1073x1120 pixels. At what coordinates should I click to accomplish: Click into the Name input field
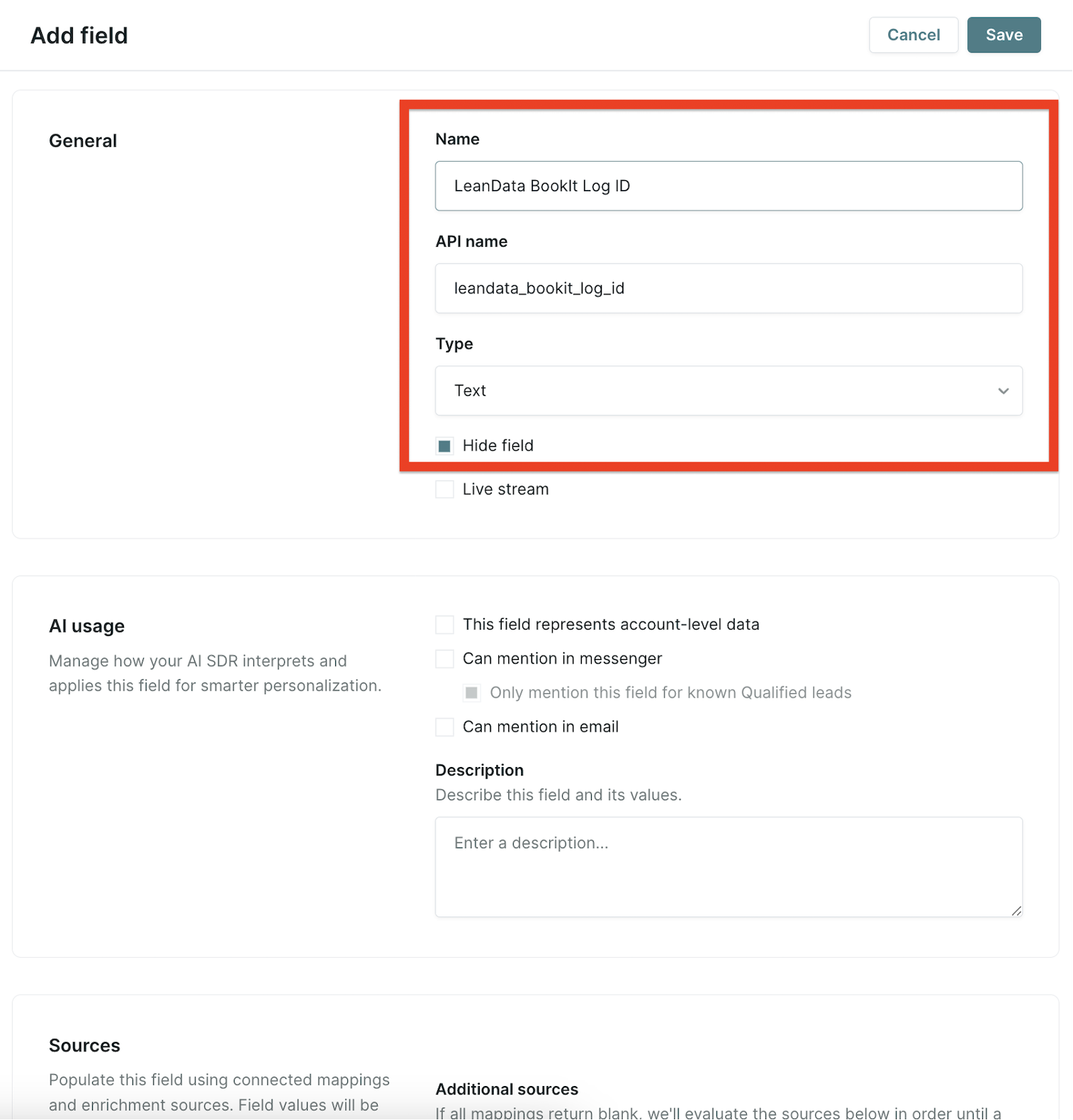click(728, 186)
